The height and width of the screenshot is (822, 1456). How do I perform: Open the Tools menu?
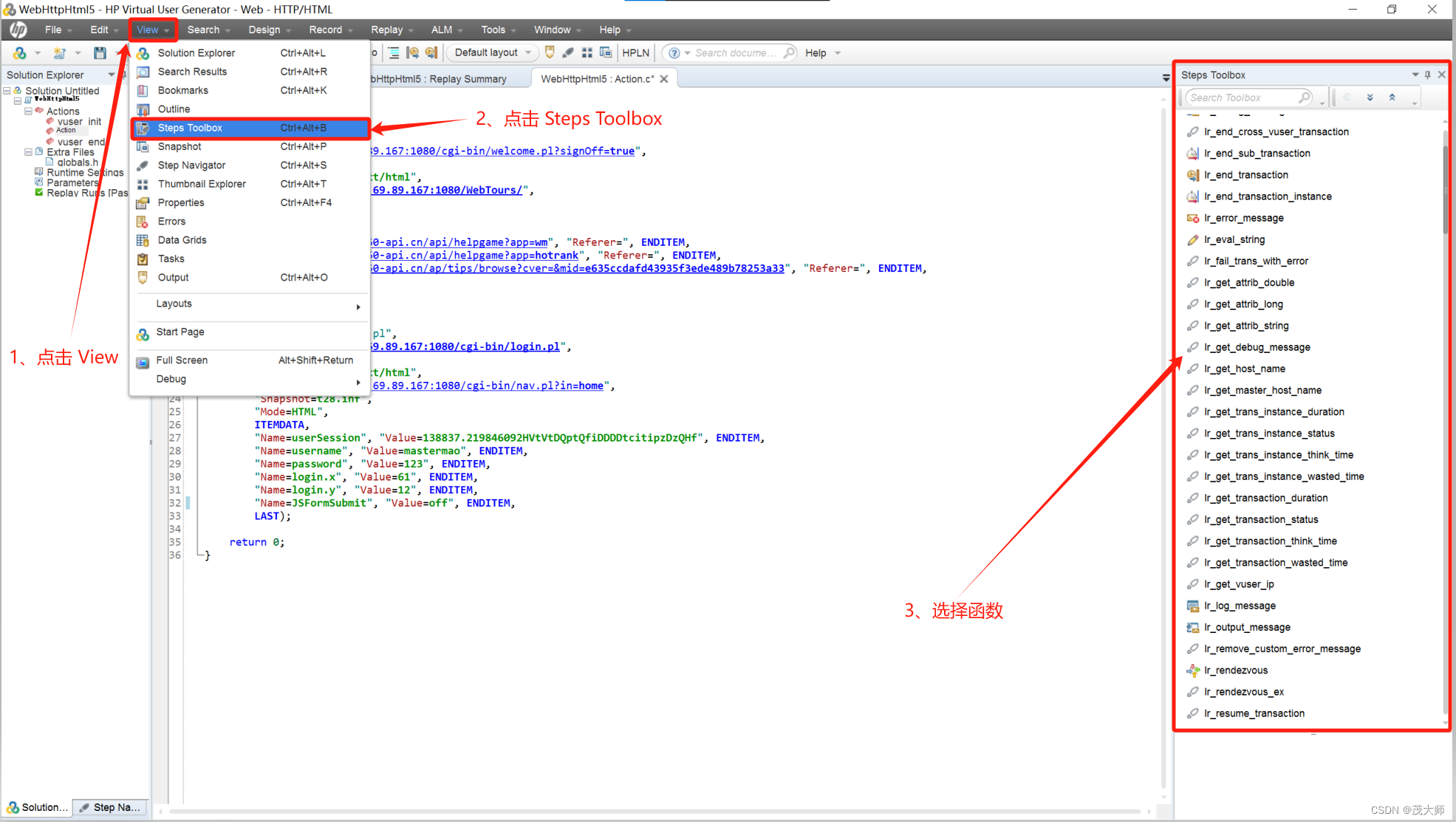(x=493, y=30)
